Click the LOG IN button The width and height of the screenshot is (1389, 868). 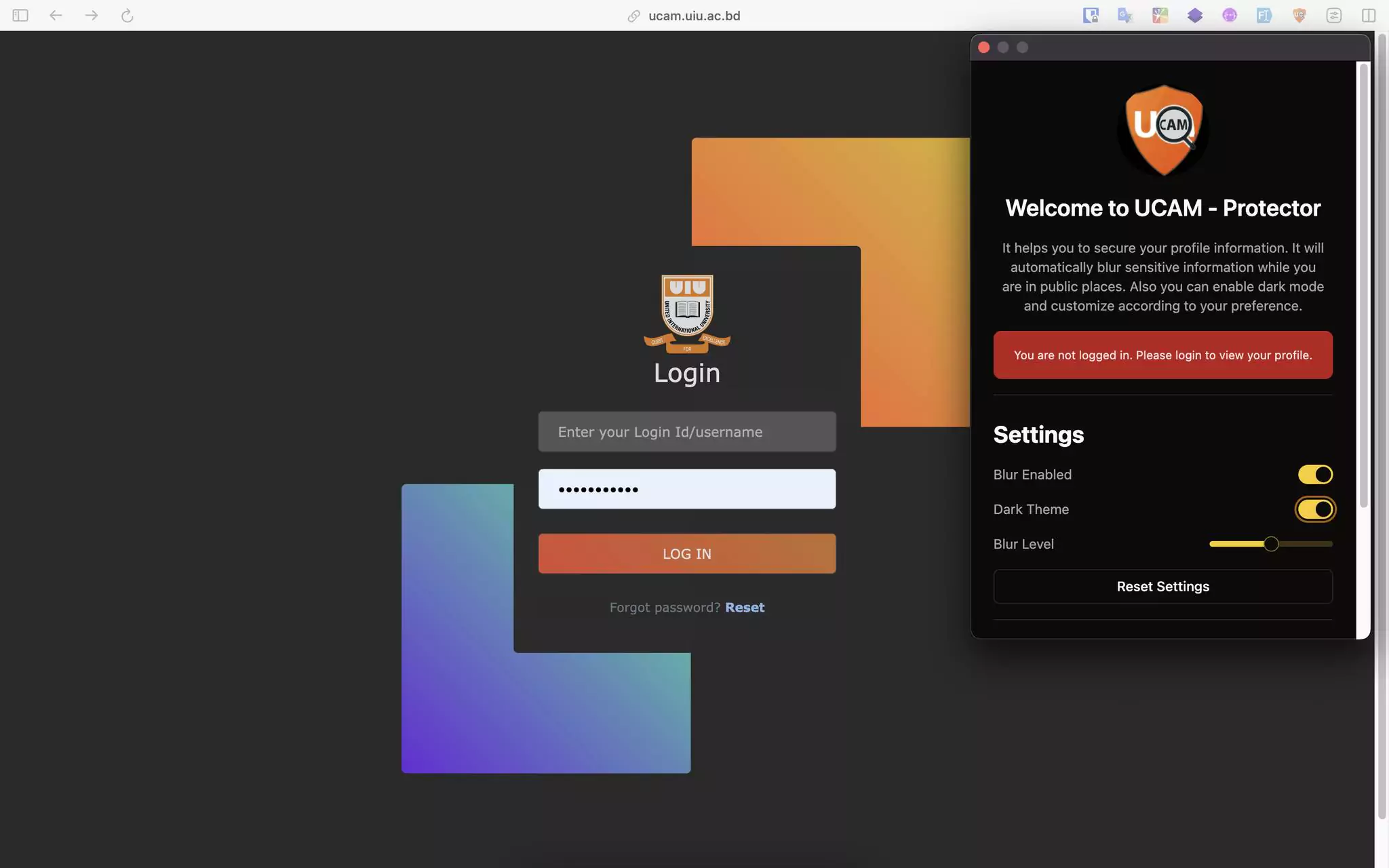(x=686, y=553)
